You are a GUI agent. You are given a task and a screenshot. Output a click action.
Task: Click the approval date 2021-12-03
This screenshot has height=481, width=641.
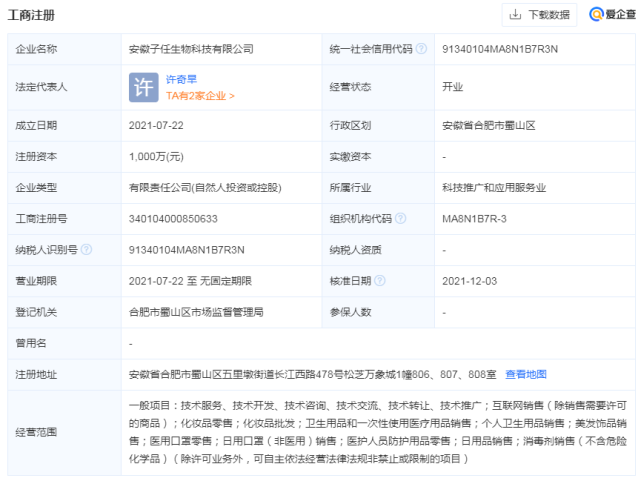[469, 281]
